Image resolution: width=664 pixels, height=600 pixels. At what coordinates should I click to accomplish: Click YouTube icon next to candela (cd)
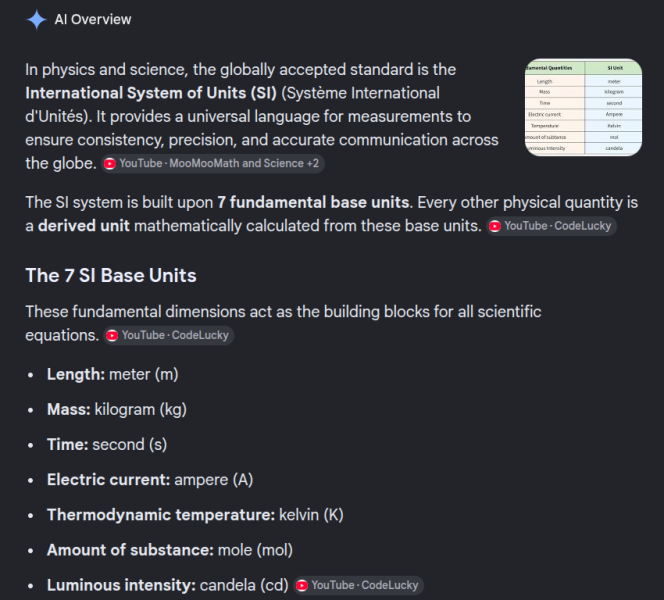[x=302, y=585]
